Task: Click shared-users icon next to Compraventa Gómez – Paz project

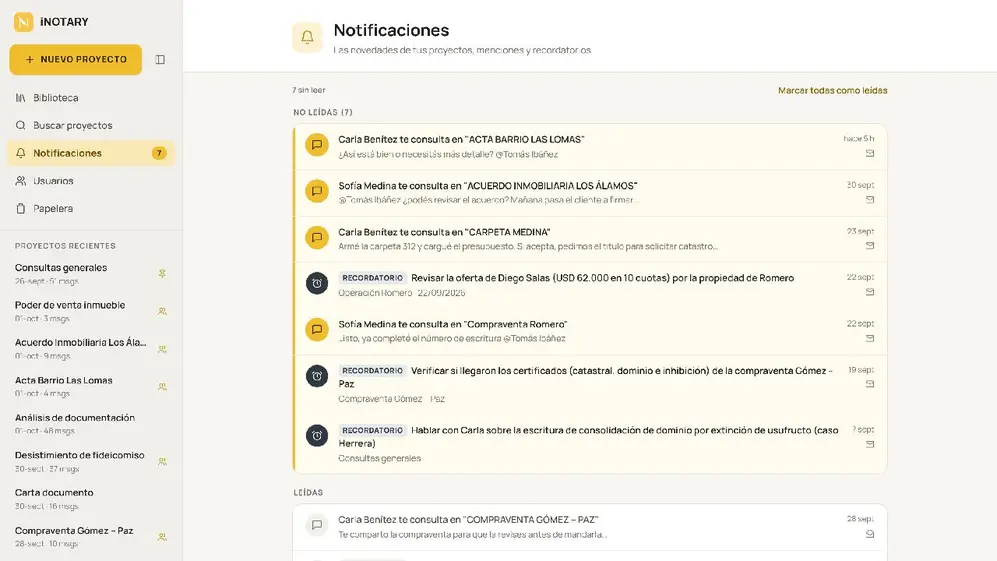Action: pyautogui.click(x=162, y=537)
